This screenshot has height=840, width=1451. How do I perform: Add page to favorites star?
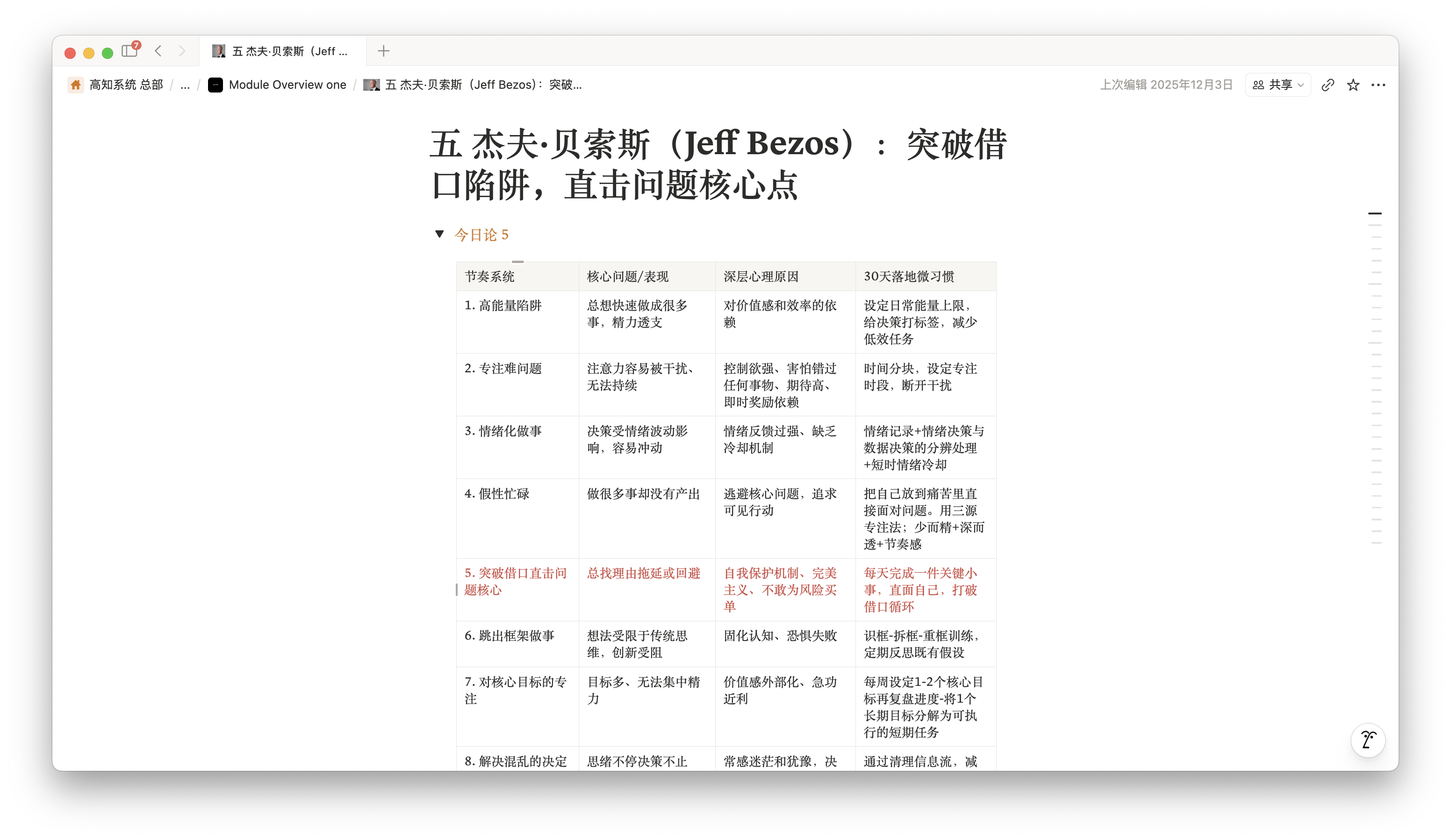(x=1353, y=85)
